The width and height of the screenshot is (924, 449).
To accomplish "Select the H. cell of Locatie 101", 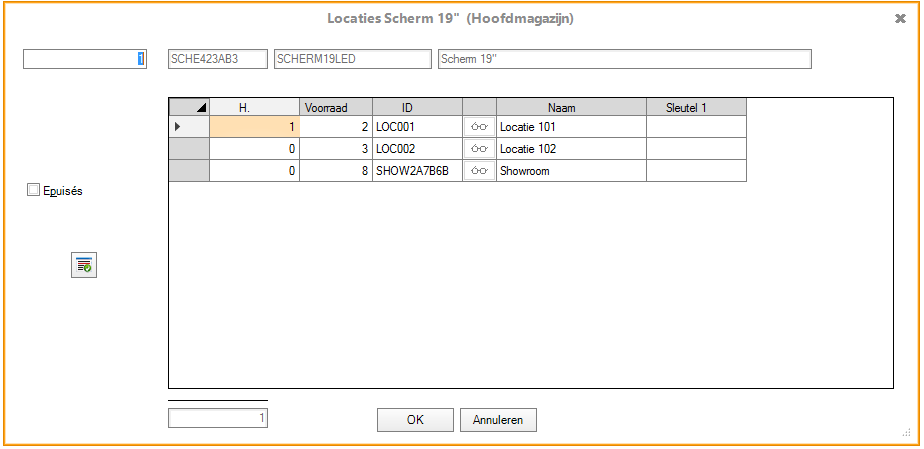I will 254,127.
